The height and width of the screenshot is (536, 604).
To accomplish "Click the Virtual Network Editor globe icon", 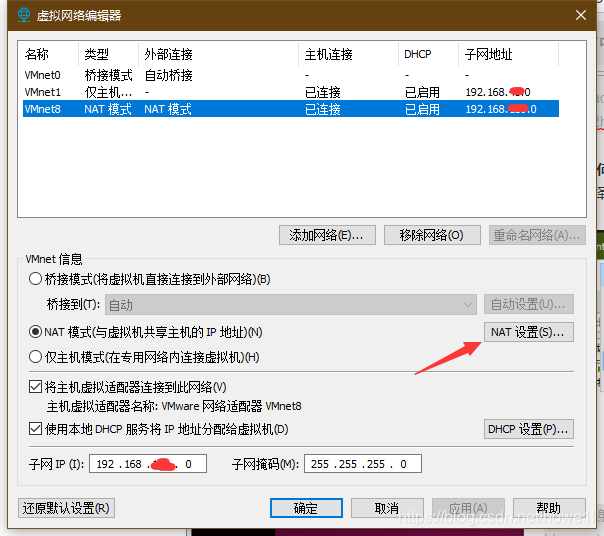I will (24, 15).
